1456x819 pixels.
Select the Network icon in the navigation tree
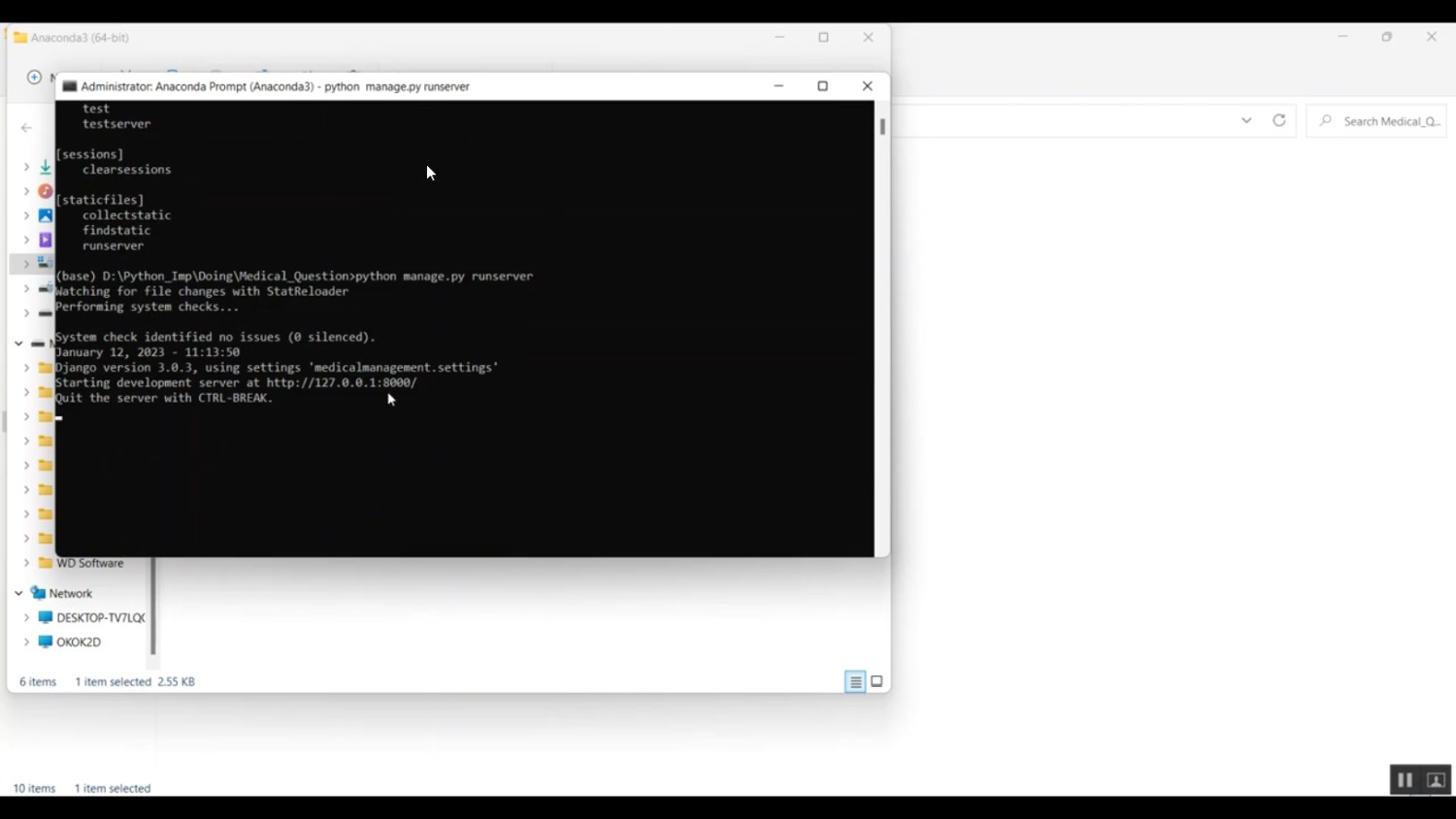click(38, 593)
